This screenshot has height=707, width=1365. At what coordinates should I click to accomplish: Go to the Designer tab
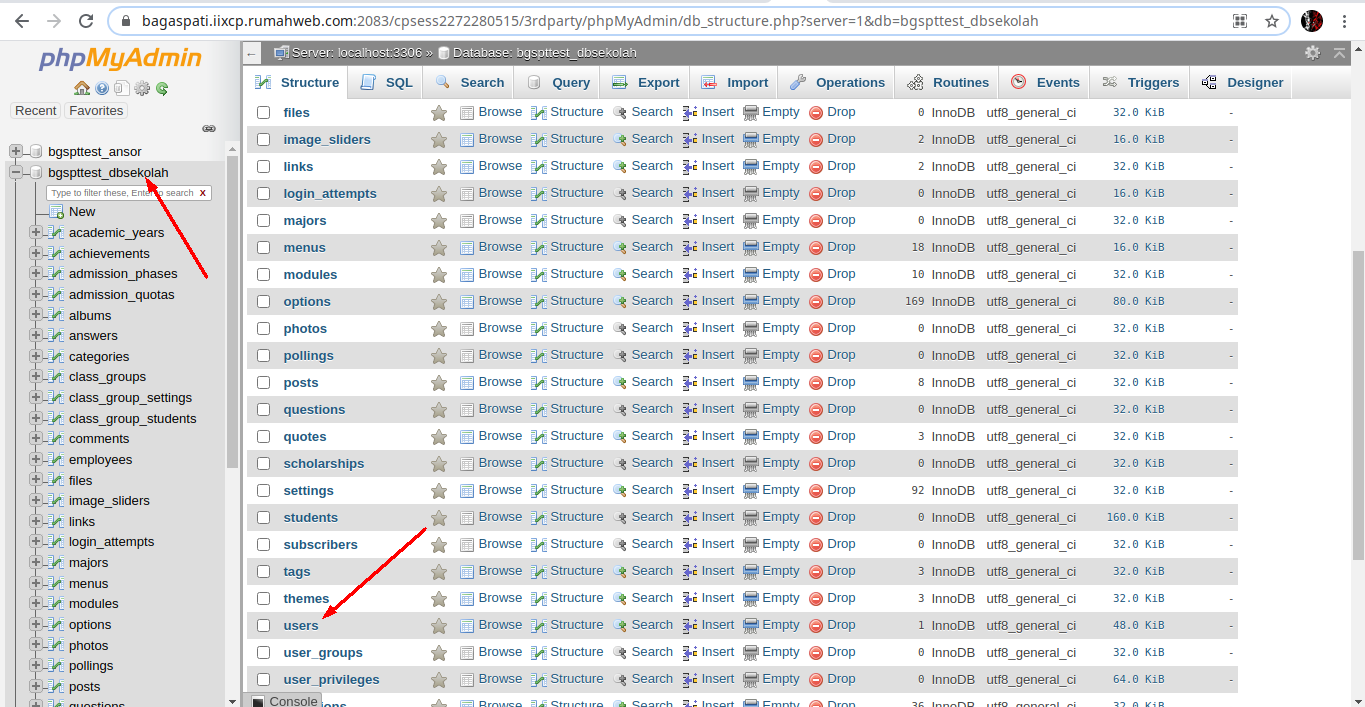coord(1242,83)
